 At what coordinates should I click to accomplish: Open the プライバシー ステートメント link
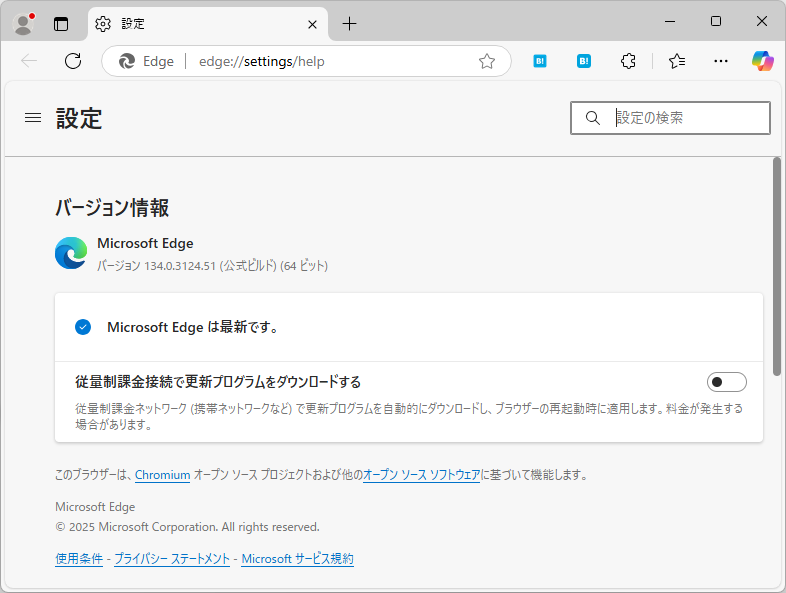pos(172,558)
